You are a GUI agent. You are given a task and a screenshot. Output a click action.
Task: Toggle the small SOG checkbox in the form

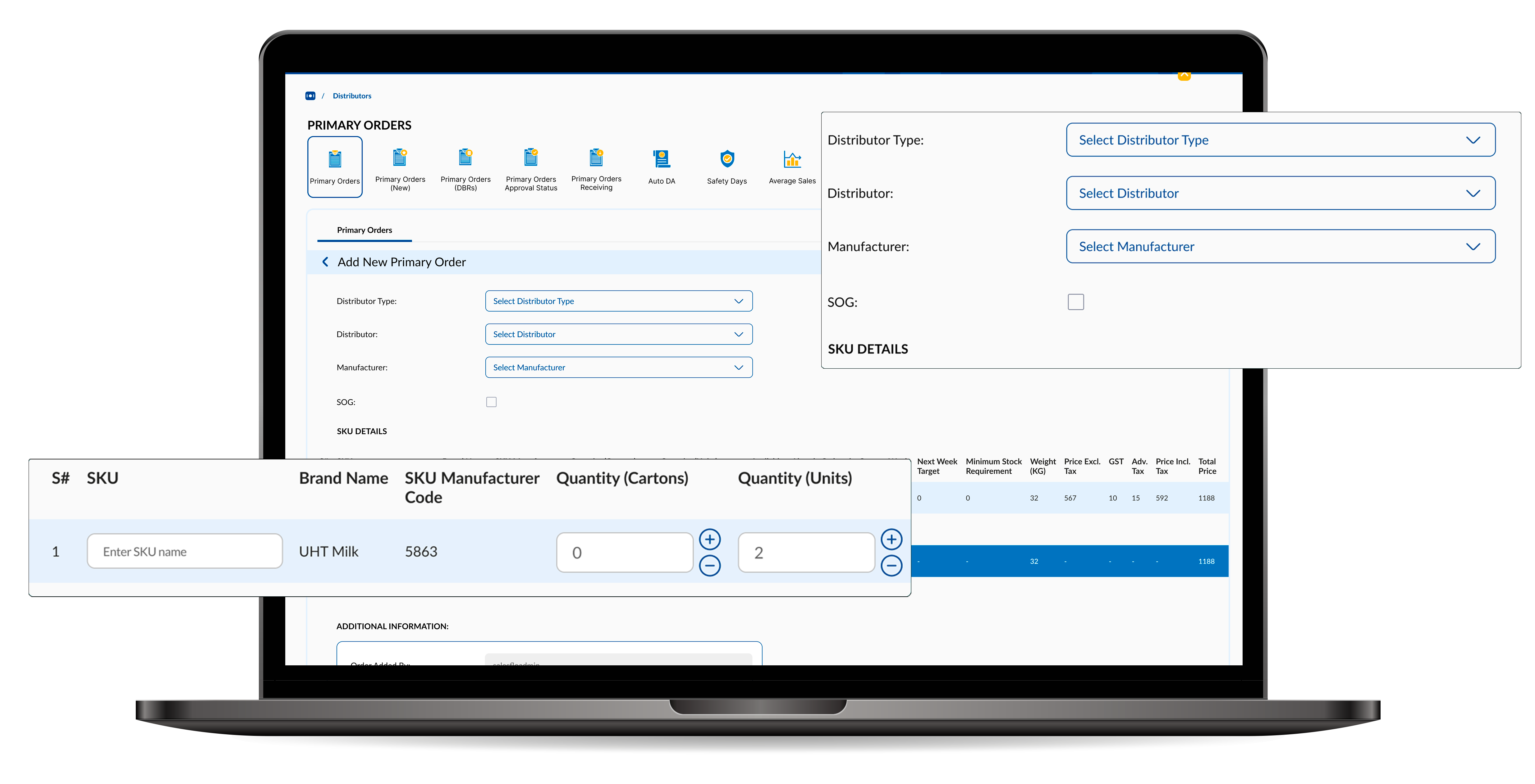tap(491, 402)
